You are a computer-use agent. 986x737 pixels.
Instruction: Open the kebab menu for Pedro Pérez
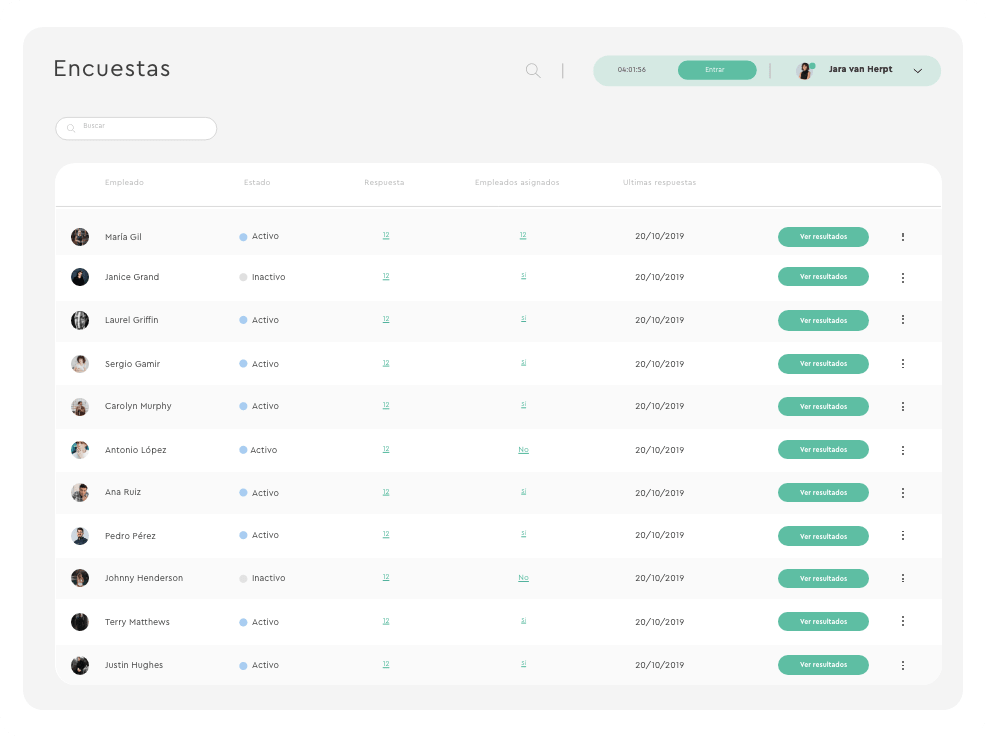pyautogui.click(x=902, y=536)
